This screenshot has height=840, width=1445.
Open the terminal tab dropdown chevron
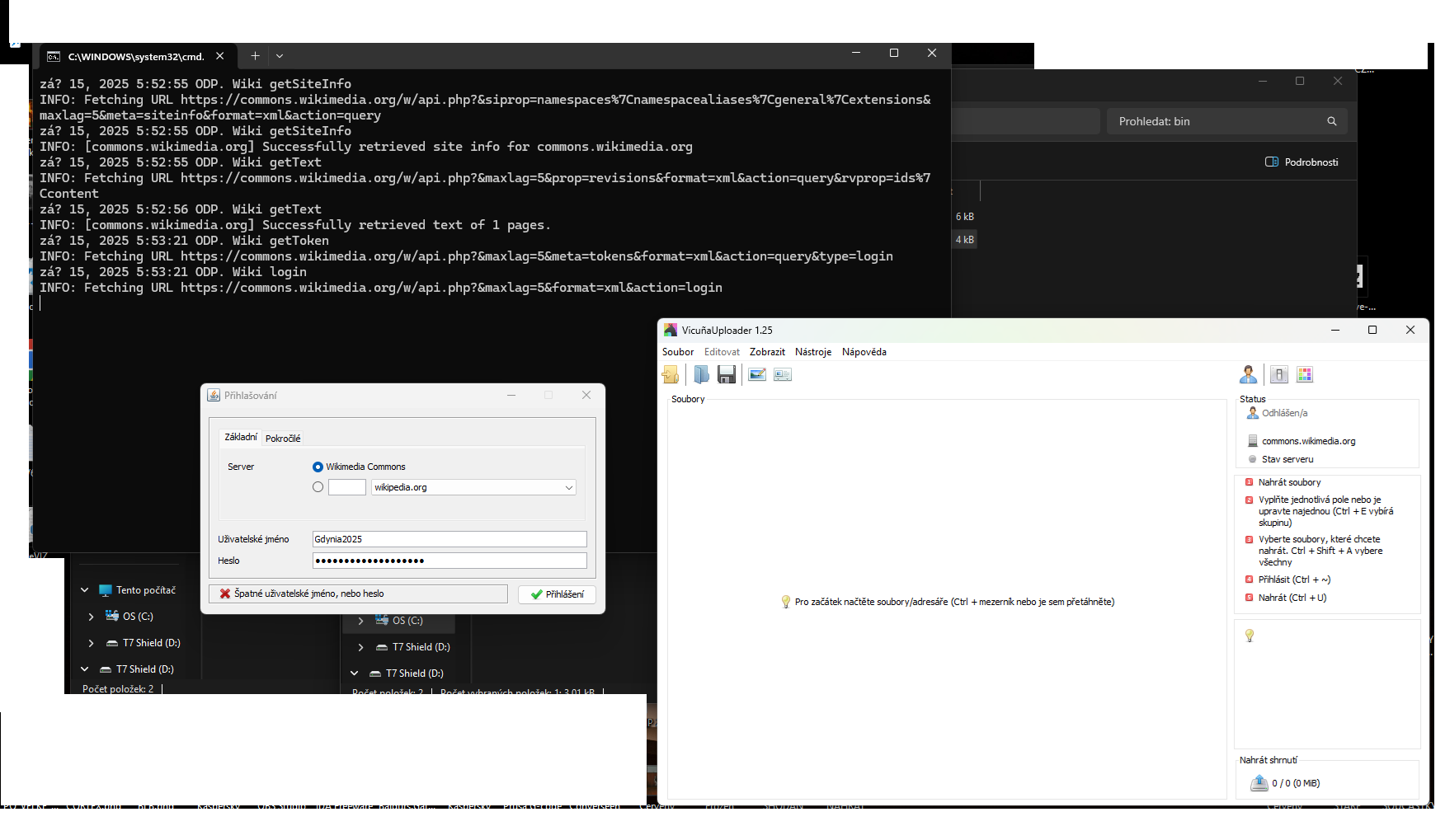pyautogui.click(x=280, y=56)
